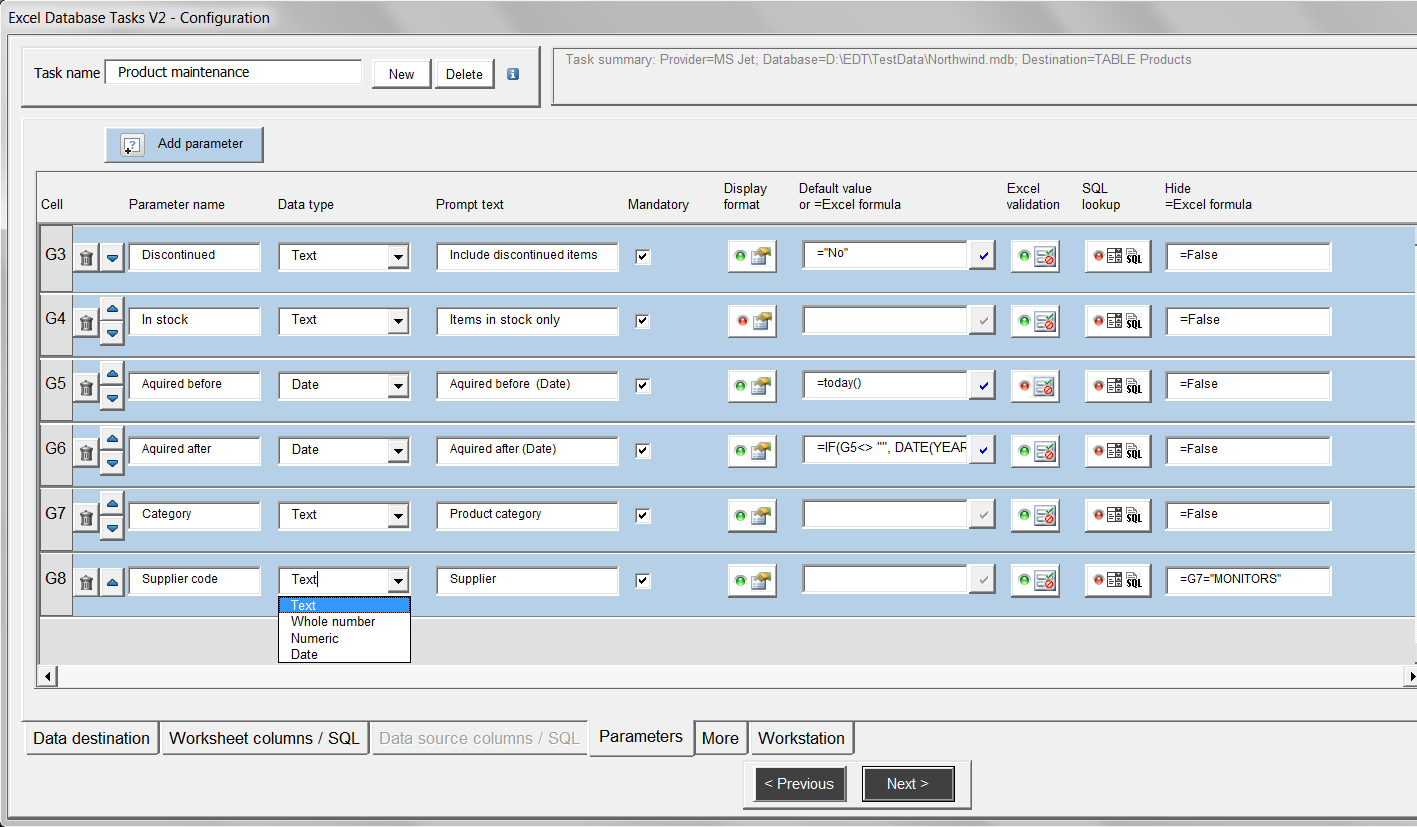
Task: Move Supplier code parameter up
Action: (112, 582)
